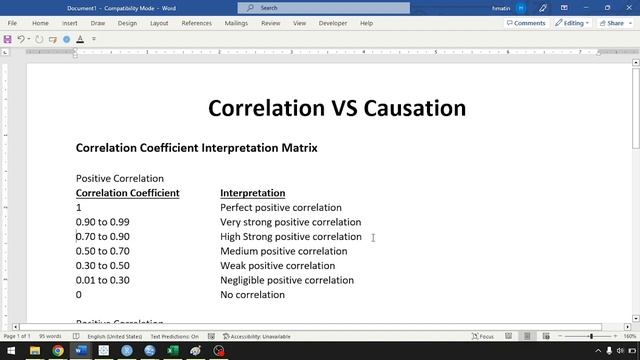Open the Review tab
The width and height of the screenshot is (640, 360).
(271, 23)
